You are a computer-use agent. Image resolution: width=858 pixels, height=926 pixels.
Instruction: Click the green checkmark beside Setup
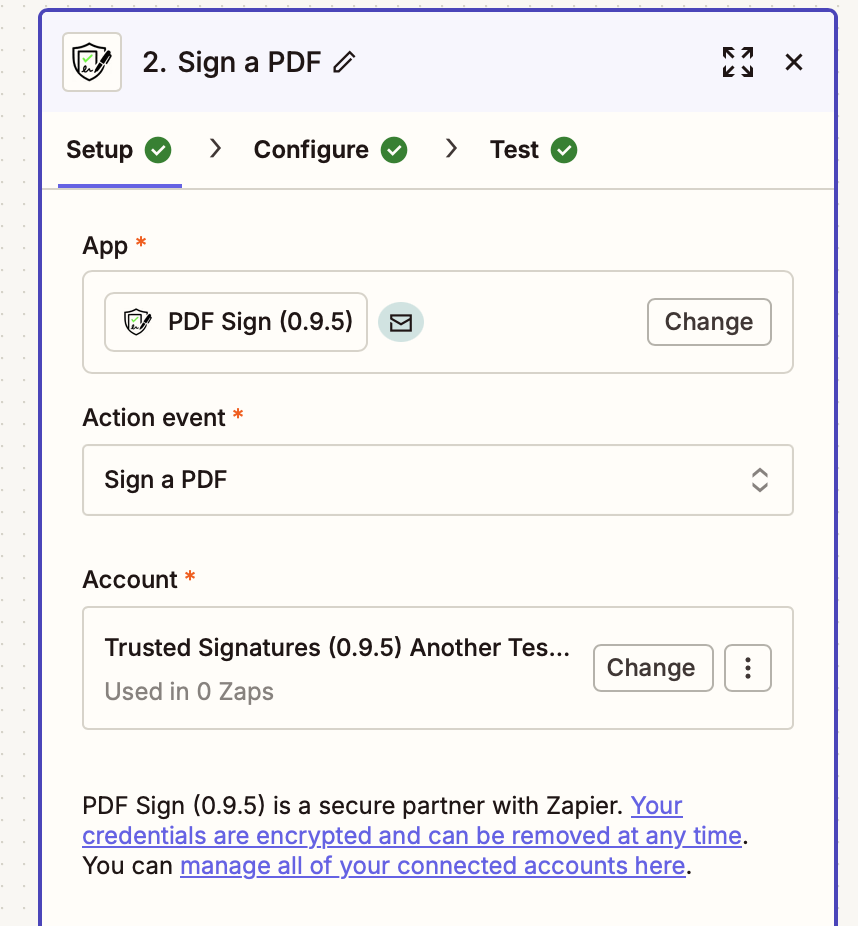tap(158, 150)
